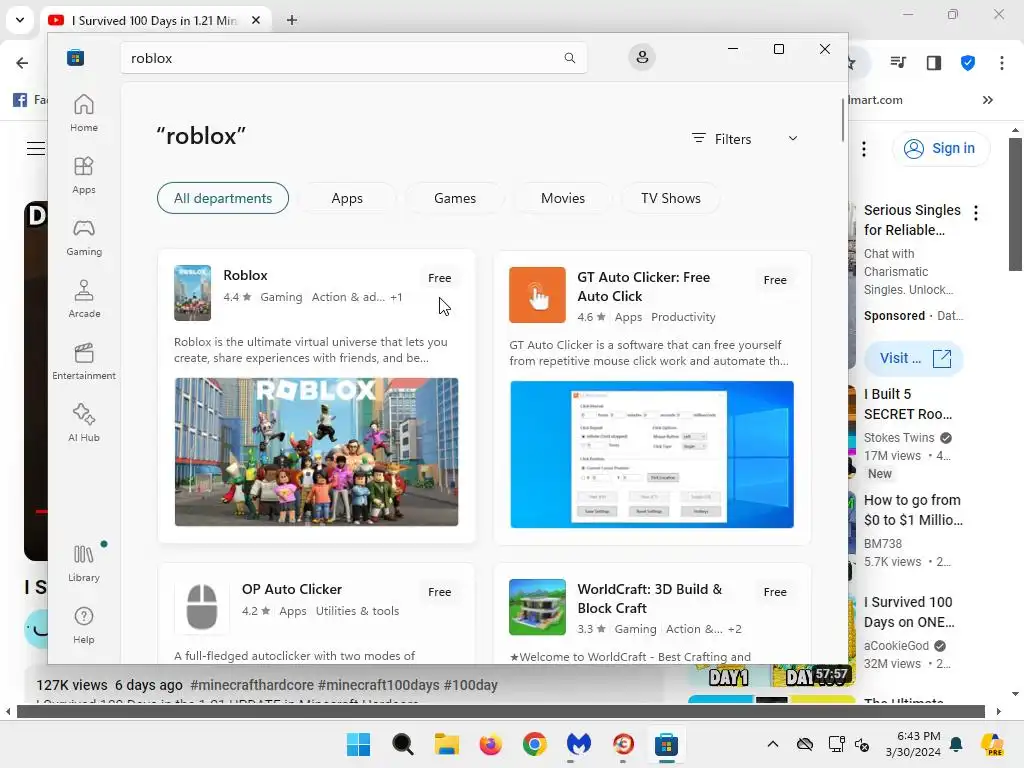The image size is (1024, 768).
Task: Open Library in Store sidebar
Action: pyautogui.click(x=84, y=563)
